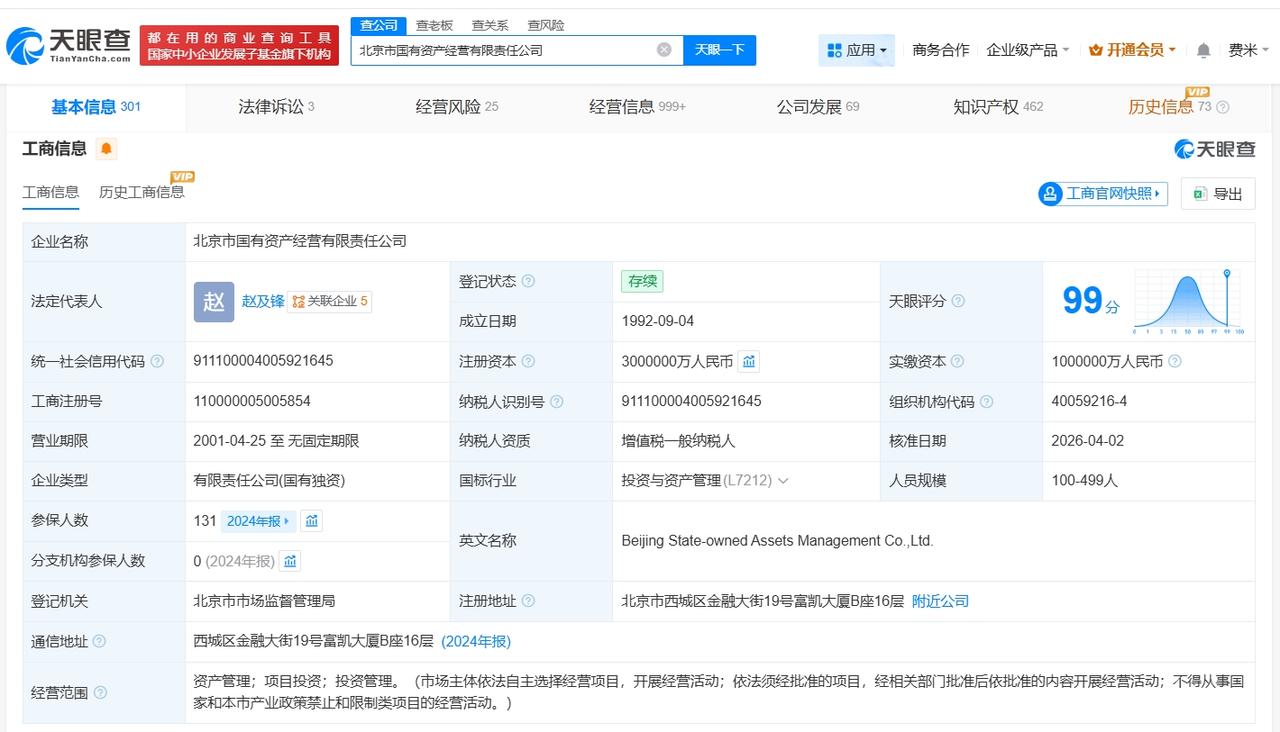
Task: Expand the 应用 dropdown menu
Action: point(857,50)
